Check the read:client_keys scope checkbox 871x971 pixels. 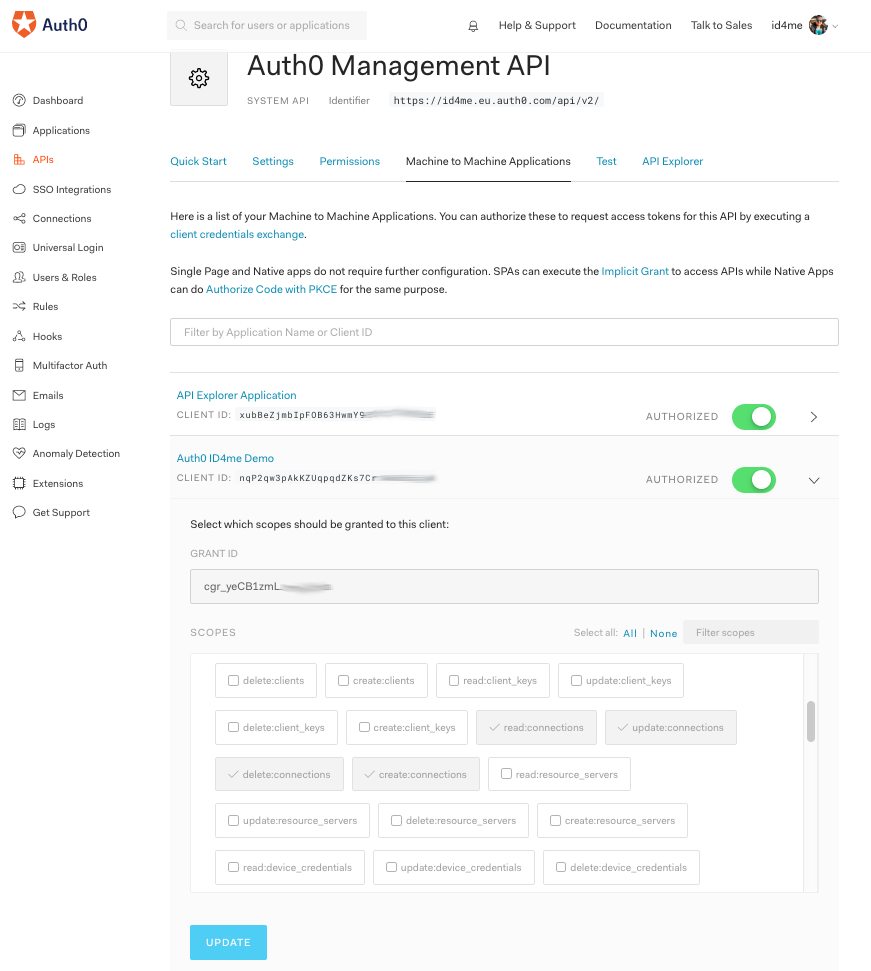coord(454,681)
